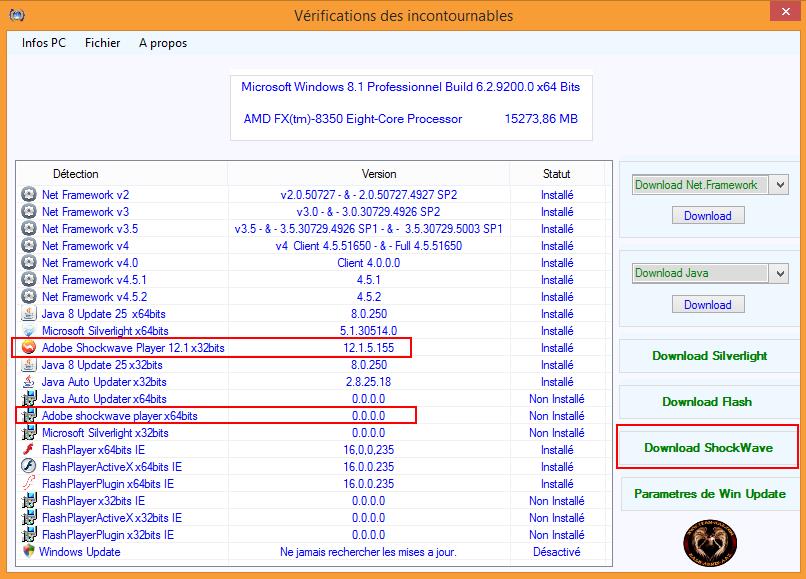Click the Adobe shockwave player x64bits icon
This screenshot has height=579, width=806.
coord(29,415)
